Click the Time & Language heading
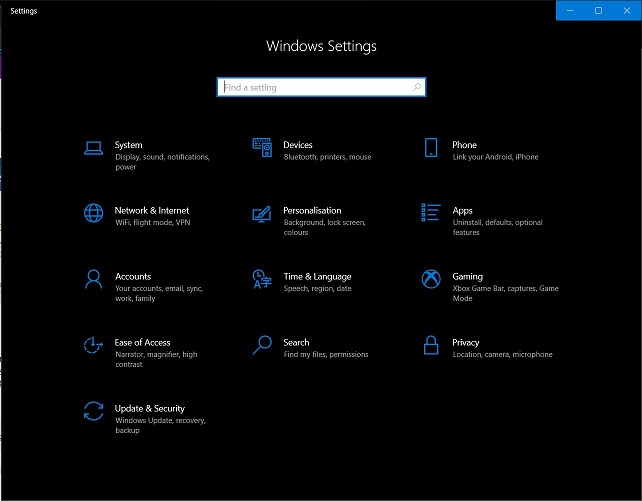This screenshot has width=642, height=501. click(x=317, y=277)
